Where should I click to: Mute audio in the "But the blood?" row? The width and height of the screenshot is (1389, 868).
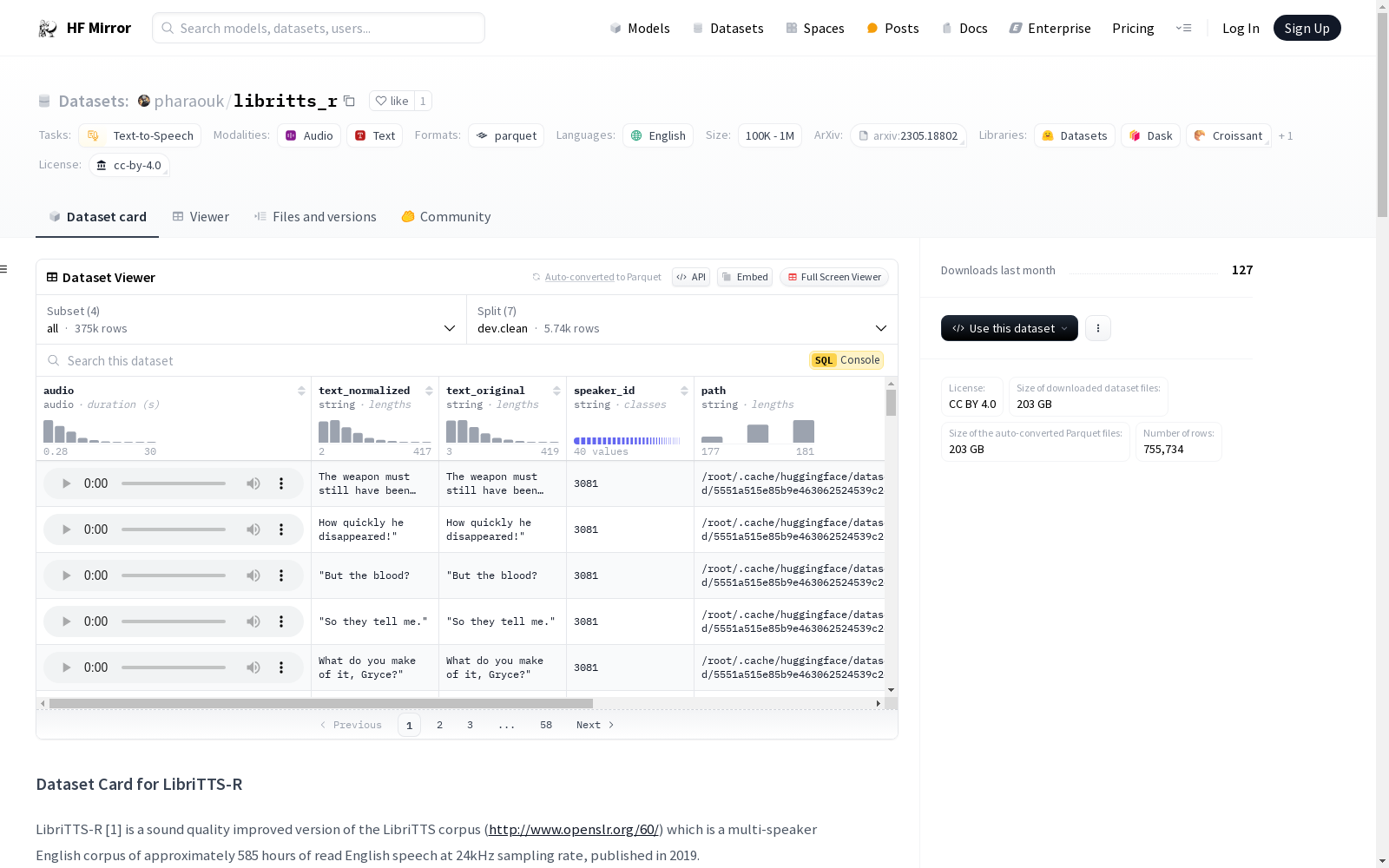pos(253,575)
